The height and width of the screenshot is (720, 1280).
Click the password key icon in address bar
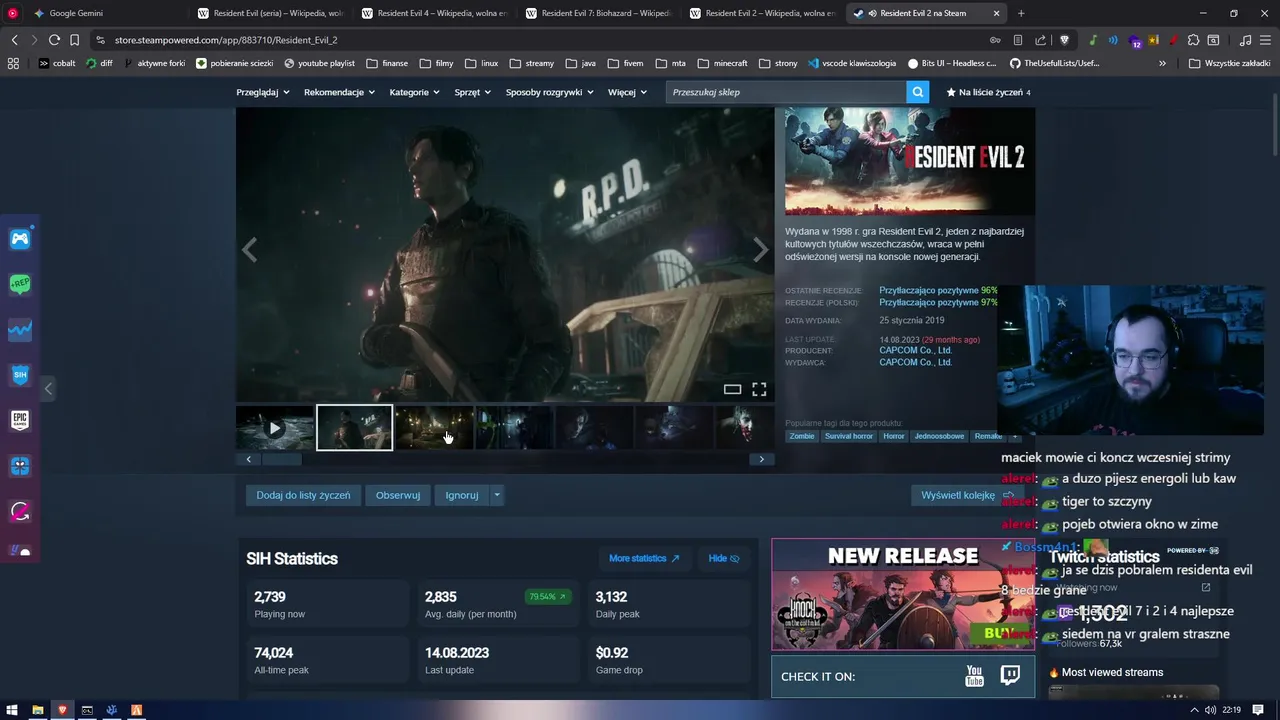[995, 40]
